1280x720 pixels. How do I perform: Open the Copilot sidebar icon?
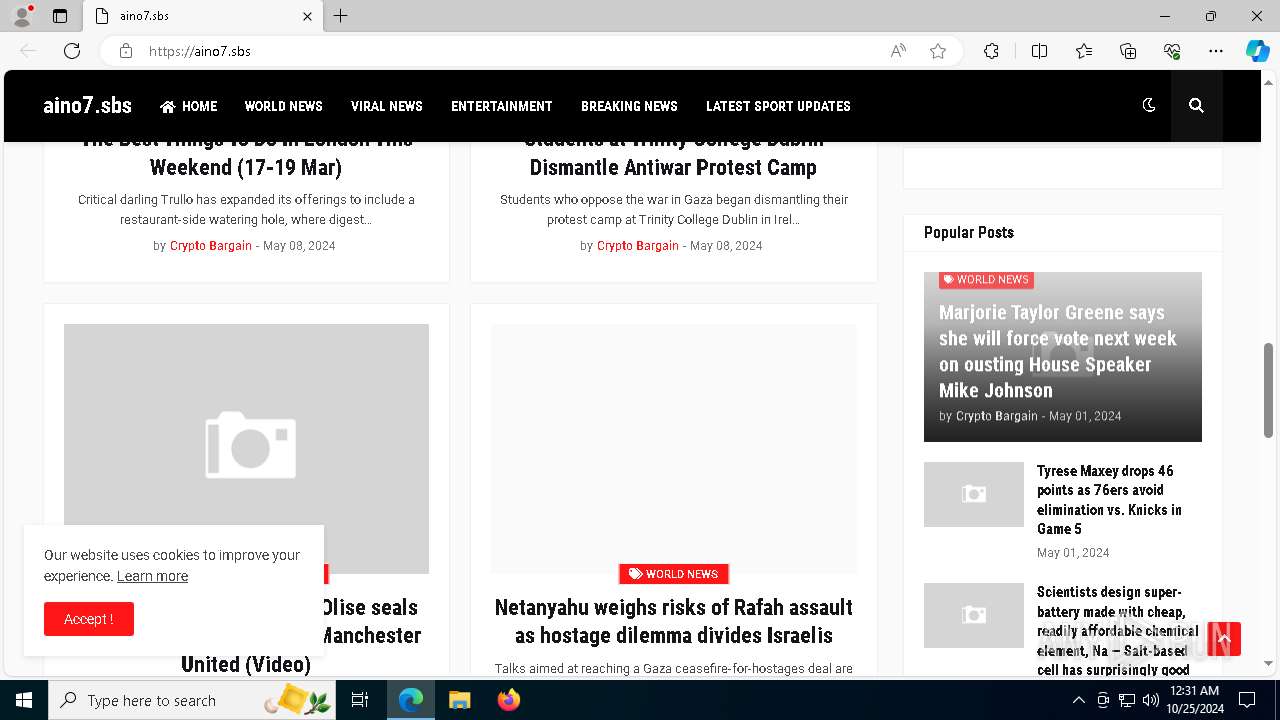pos(1257,51)
